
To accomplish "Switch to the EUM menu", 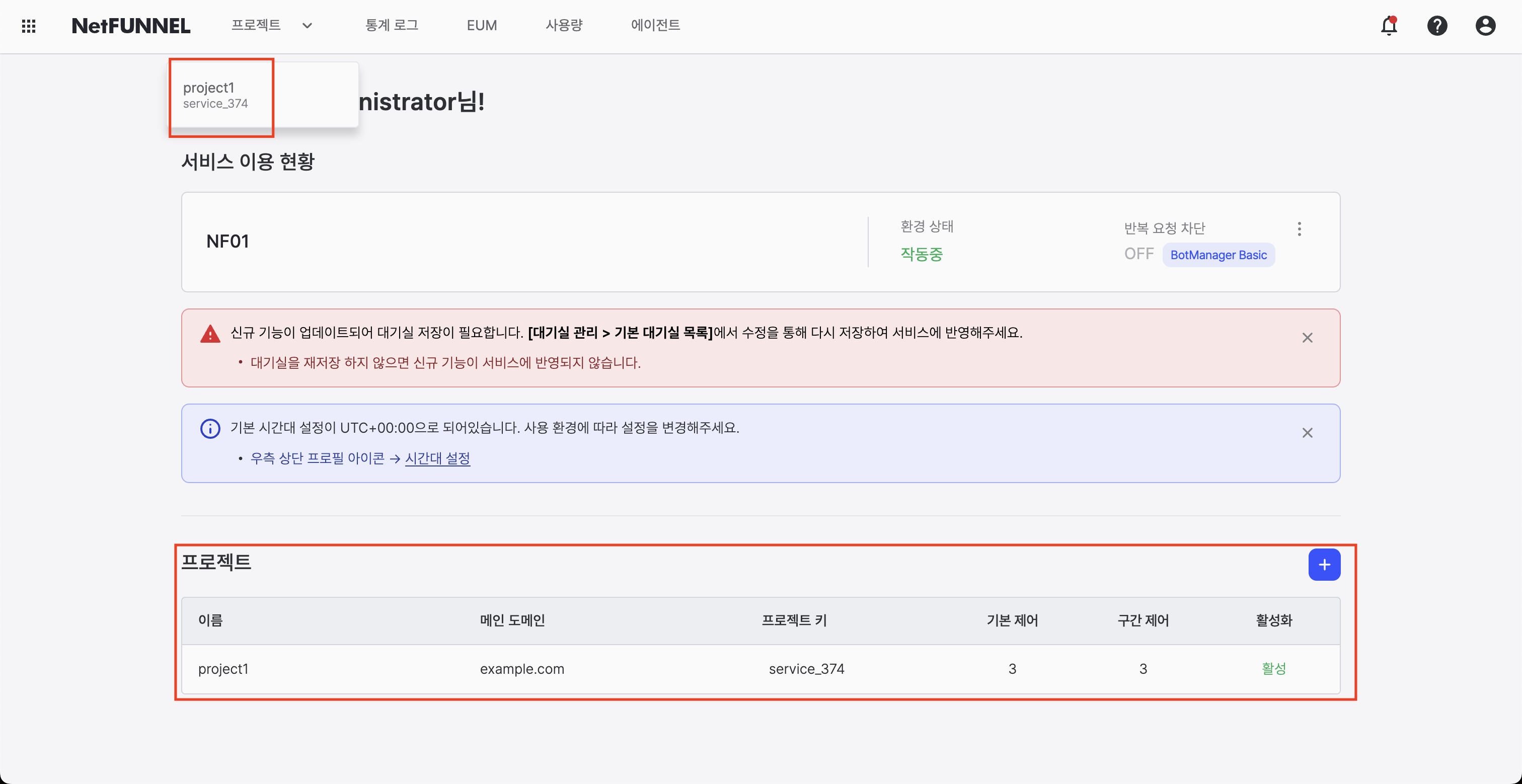I will [482, 25].
